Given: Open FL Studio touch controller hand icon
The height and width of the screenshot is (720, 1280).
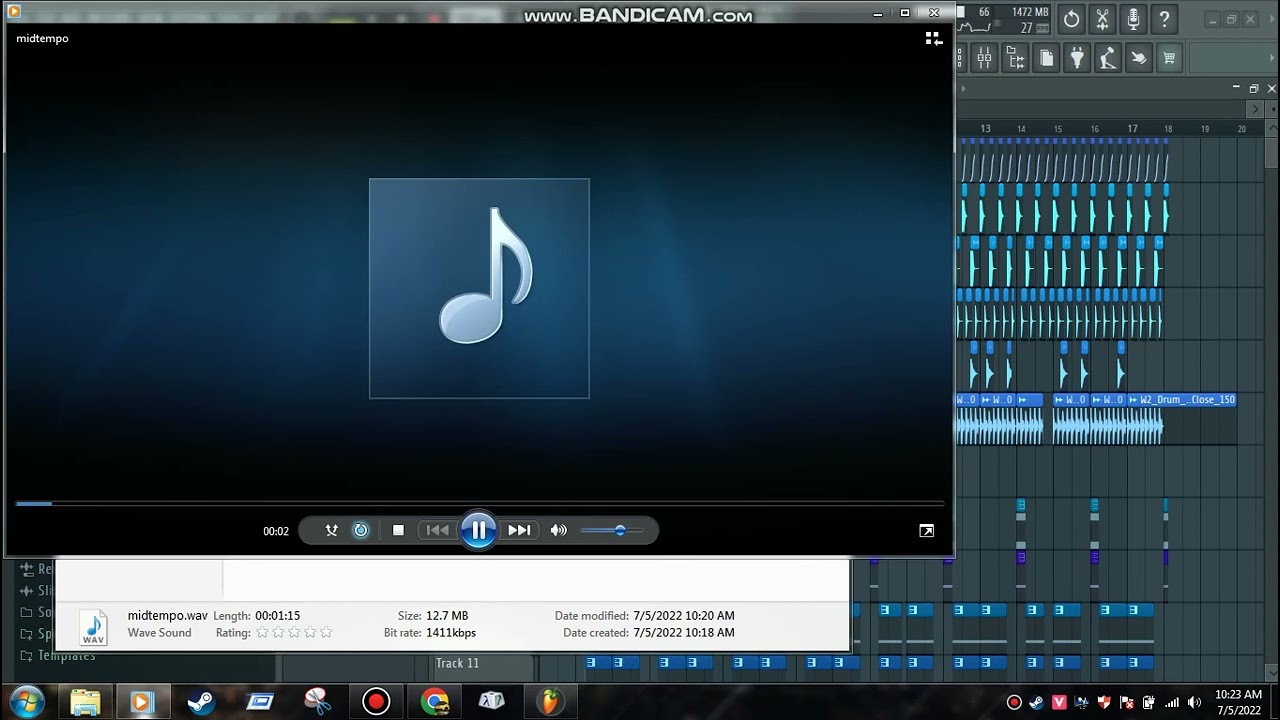Looking at the screenshot, I should tap(1139, 58).
